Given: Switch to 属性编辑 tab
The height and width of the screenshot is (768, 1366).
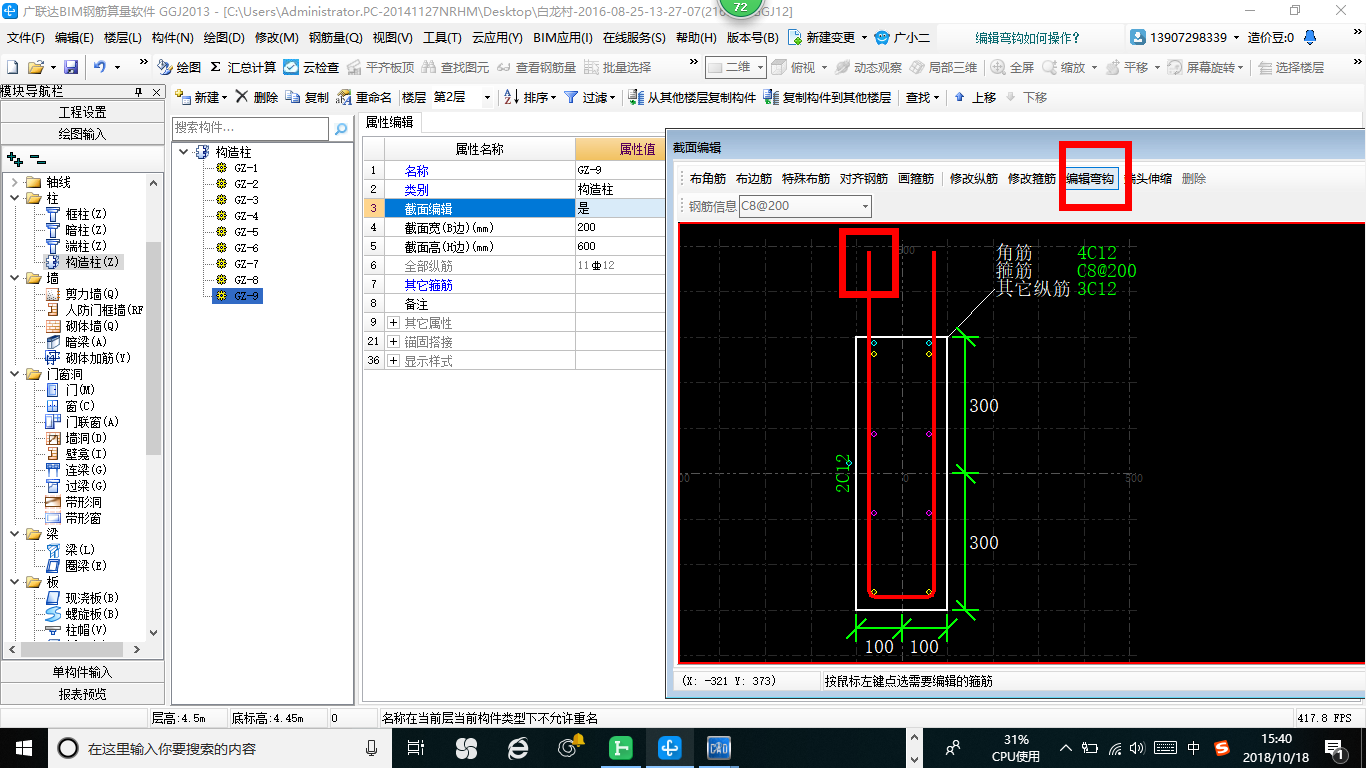Looking at the screenshot, I should tap(390, 123).
